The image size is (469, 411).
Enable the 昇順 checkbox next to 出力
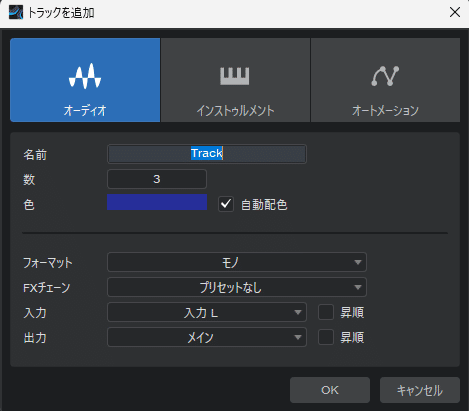pyautogui.click(x=326, y=337)
